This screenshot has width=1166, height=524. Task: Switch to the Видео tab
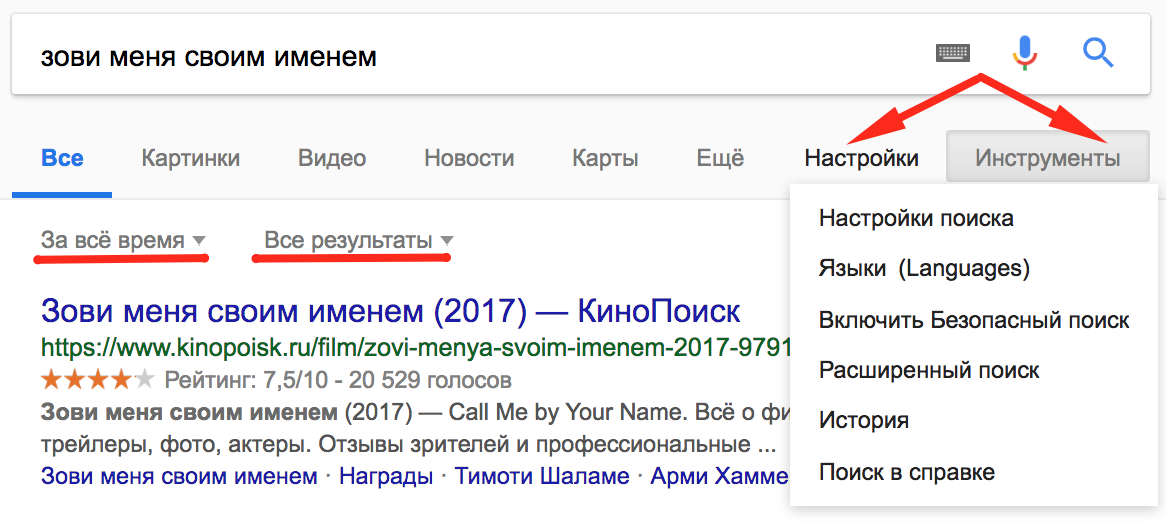332,158
